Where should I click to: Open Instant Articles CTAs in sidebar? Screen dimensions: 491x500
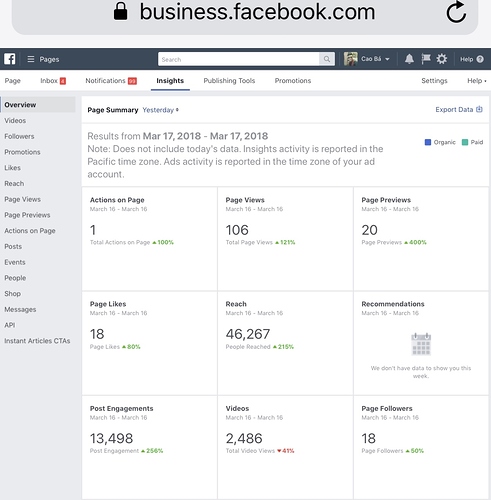pos(37,341)
